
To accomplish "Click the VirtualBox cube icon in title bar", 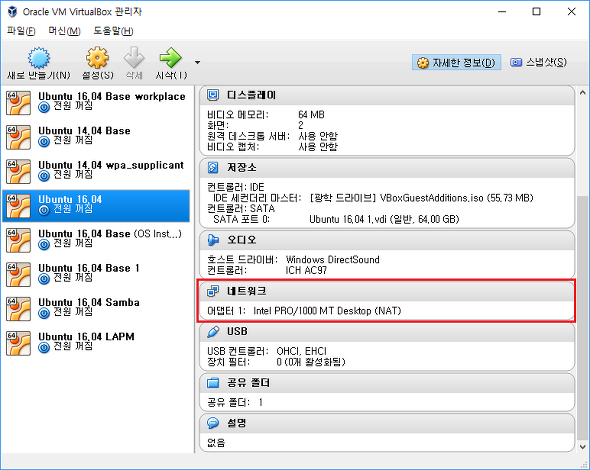I will click(12, 12).
